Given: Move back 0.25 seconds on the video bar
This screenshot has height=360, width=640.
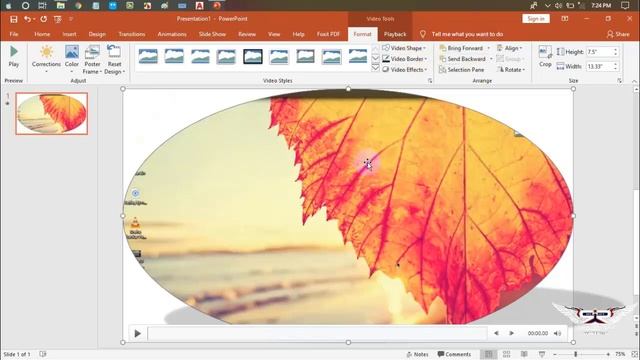Looking at the screenshot, I should tap(496, 333).
